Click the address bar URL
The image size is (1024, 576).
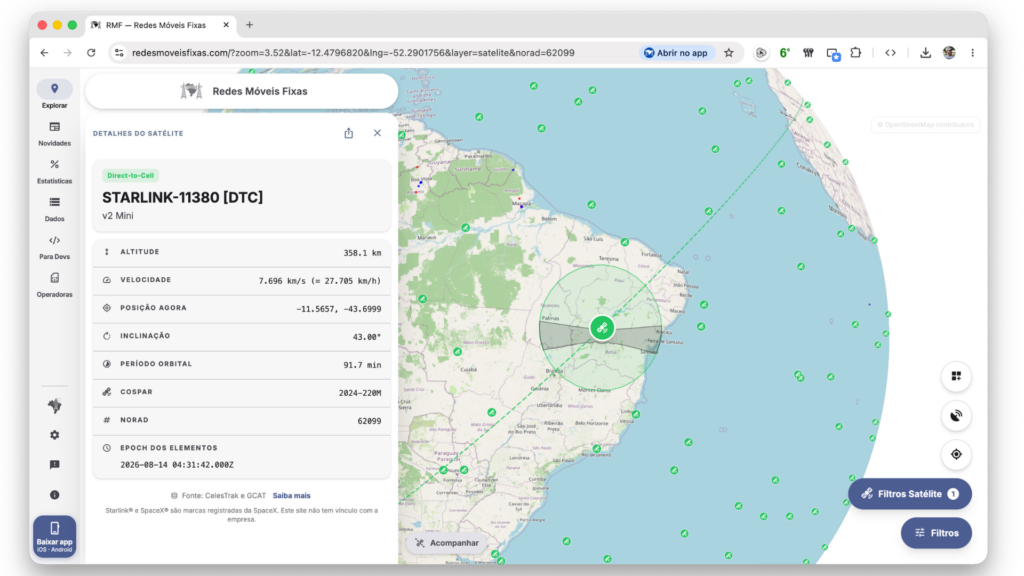point(353,53)
